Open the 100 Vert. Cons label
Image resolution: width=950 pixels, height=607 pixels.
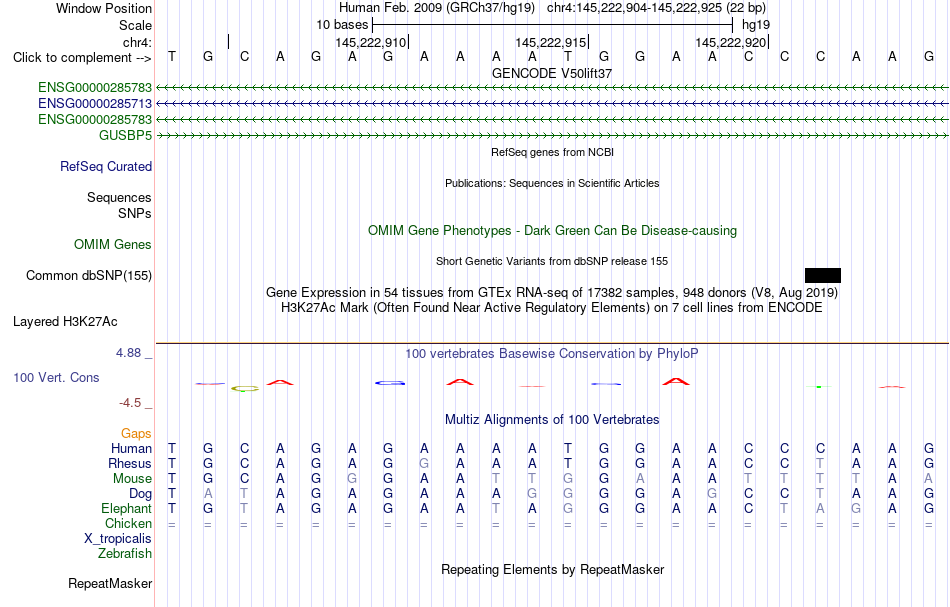point(56,377)
